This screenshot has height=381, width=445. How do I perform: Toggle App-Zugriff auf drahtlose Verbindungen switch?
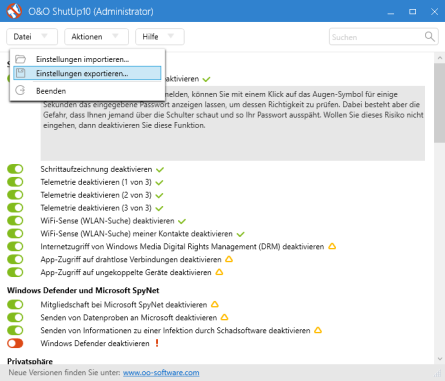tap(15, 259)
